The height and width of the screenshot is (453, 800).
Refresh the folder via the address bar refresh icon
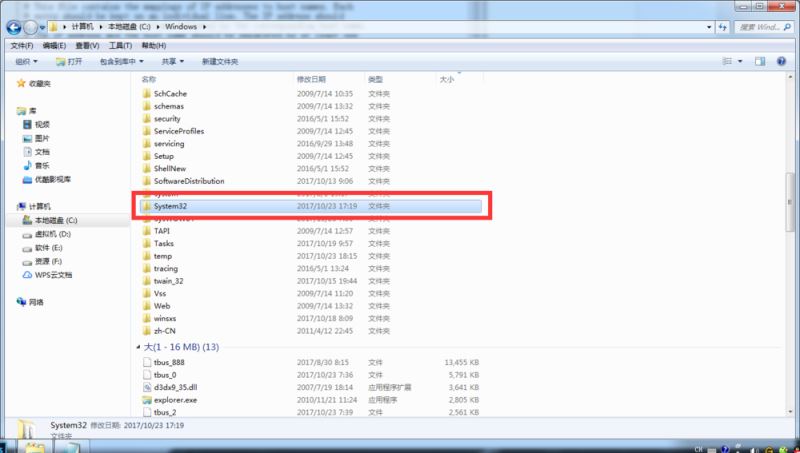(x=722, y=27)
